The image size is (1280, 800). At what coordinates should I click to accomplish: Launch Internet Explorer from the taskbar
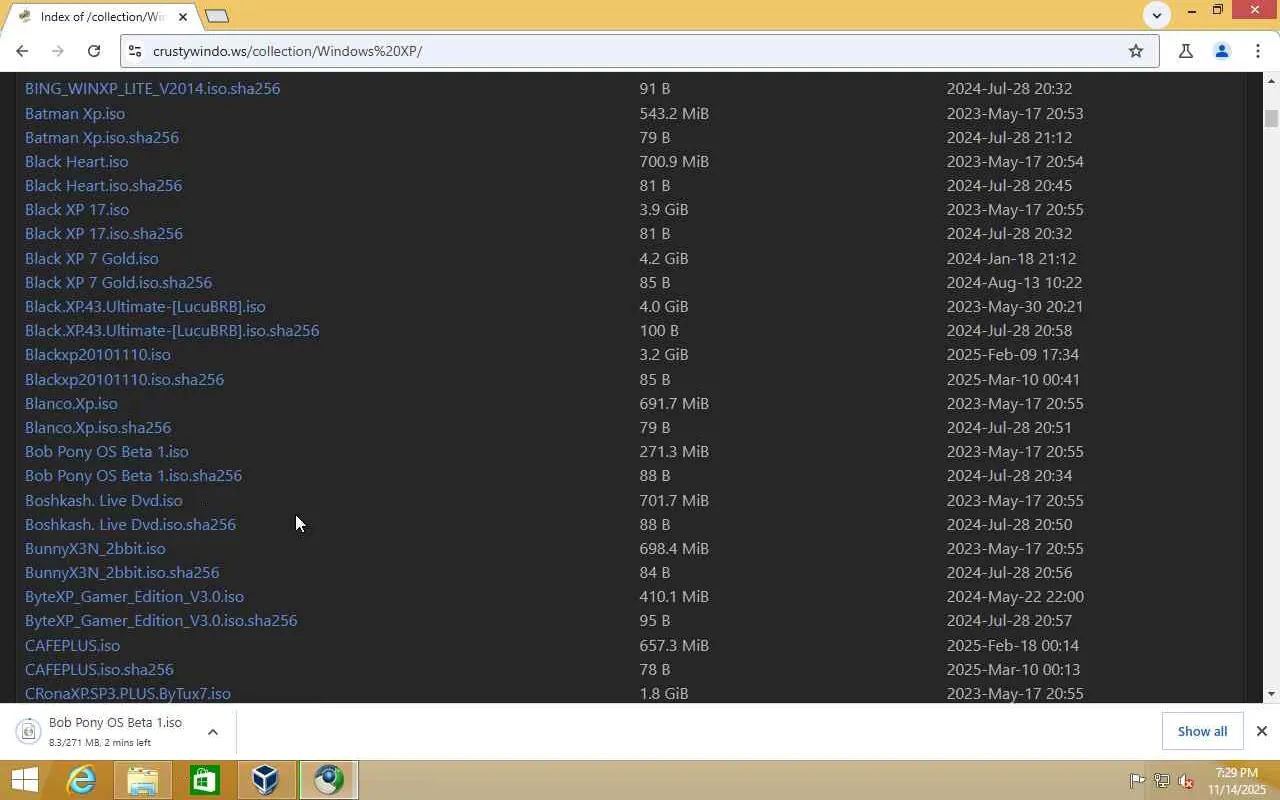coord(80,780)
